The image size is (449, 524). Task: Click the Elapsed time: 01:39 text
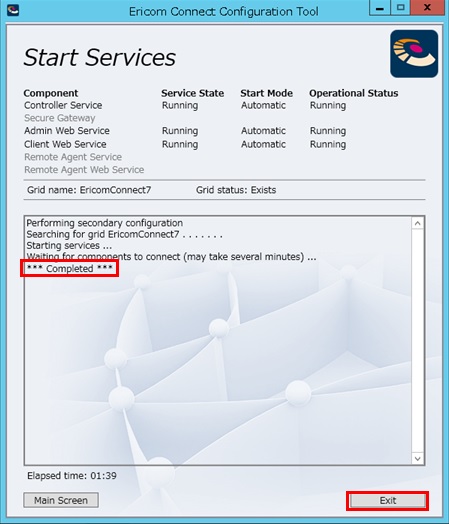72,476
